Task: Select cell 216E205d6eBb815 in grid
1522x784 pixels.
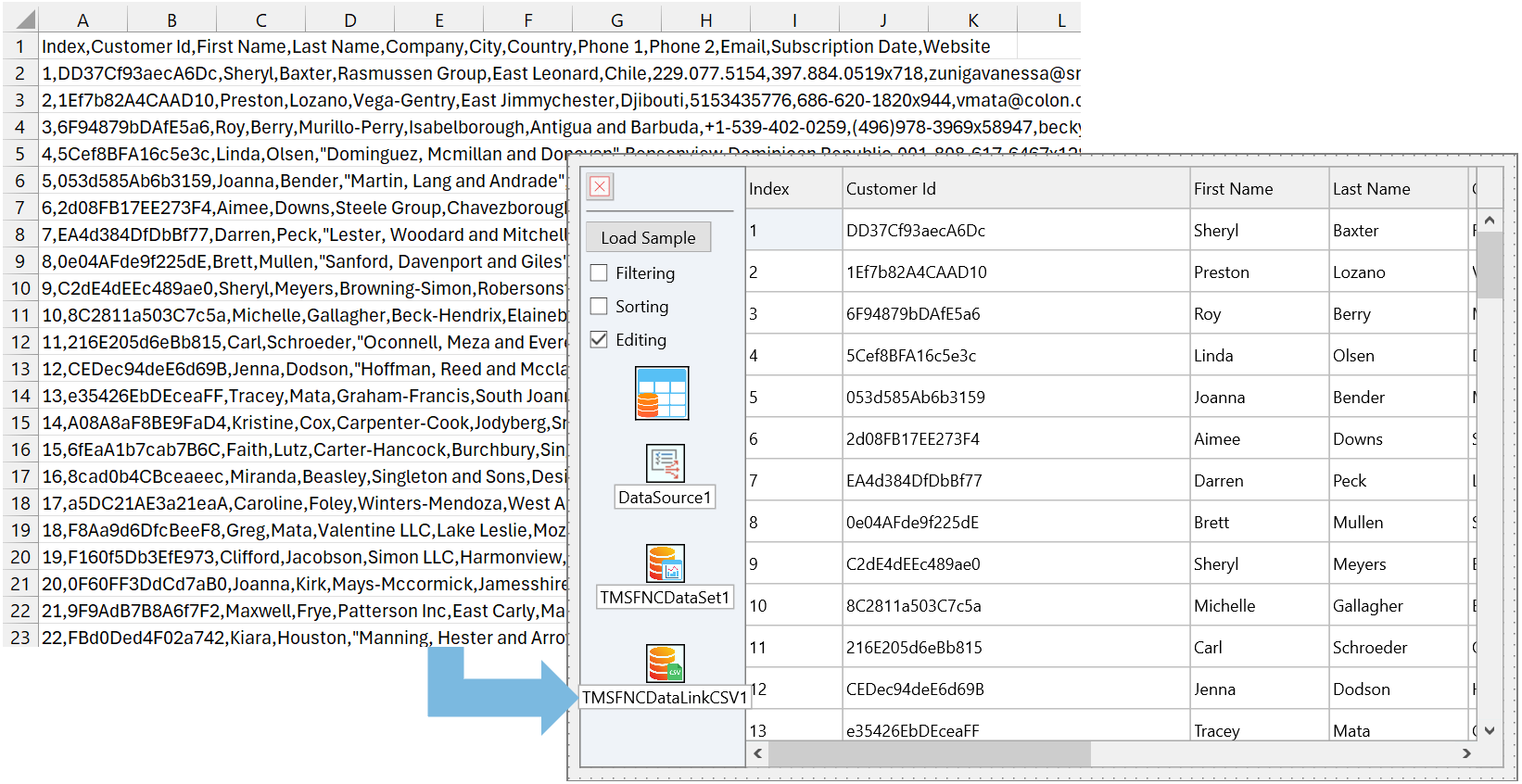Action: pos(1016,647)
